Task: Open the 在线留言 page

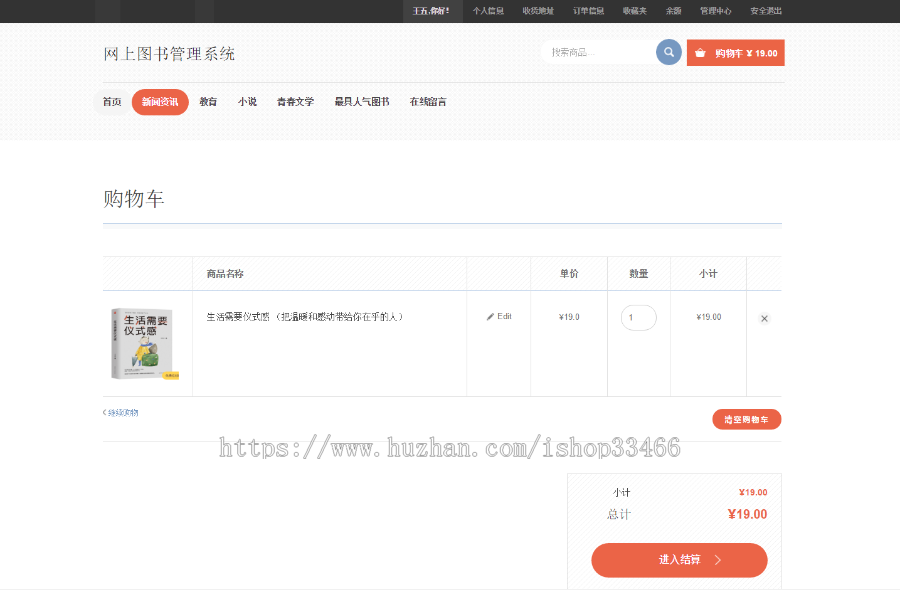Action: pyautogui.click(x=428, y=102)
